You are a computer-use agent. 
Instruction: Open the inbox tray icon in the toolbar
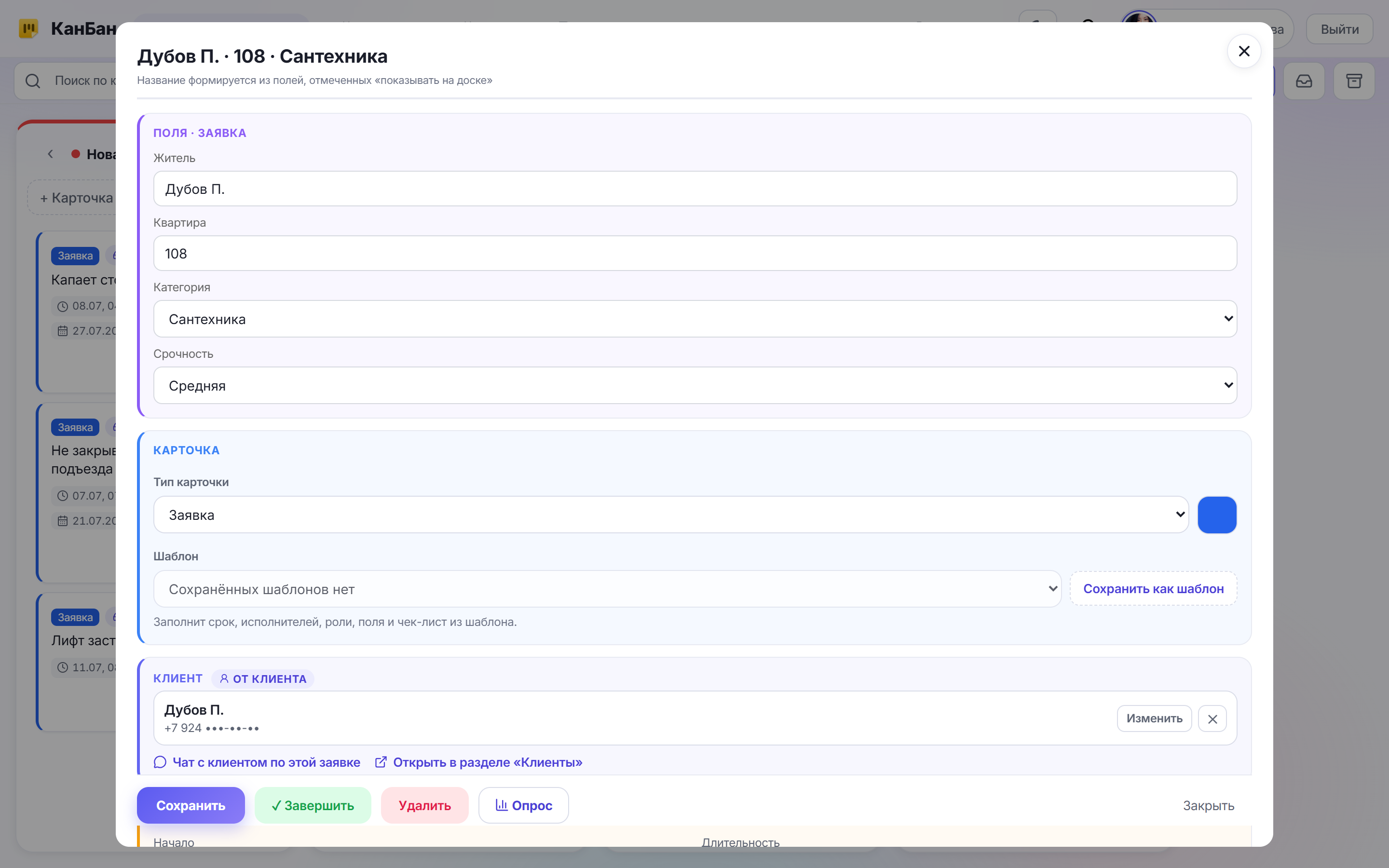pos(1304,81)
